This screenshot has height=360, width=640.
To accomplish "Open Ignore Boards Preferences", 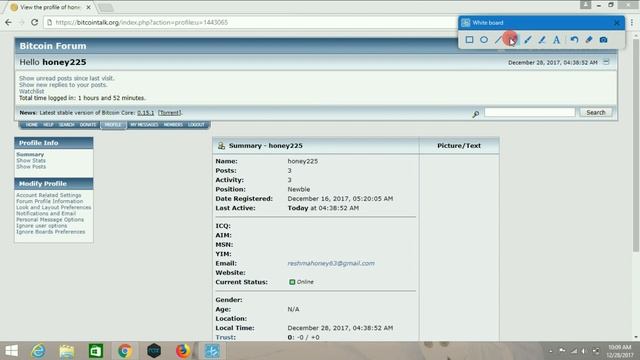I will [51, 232].
